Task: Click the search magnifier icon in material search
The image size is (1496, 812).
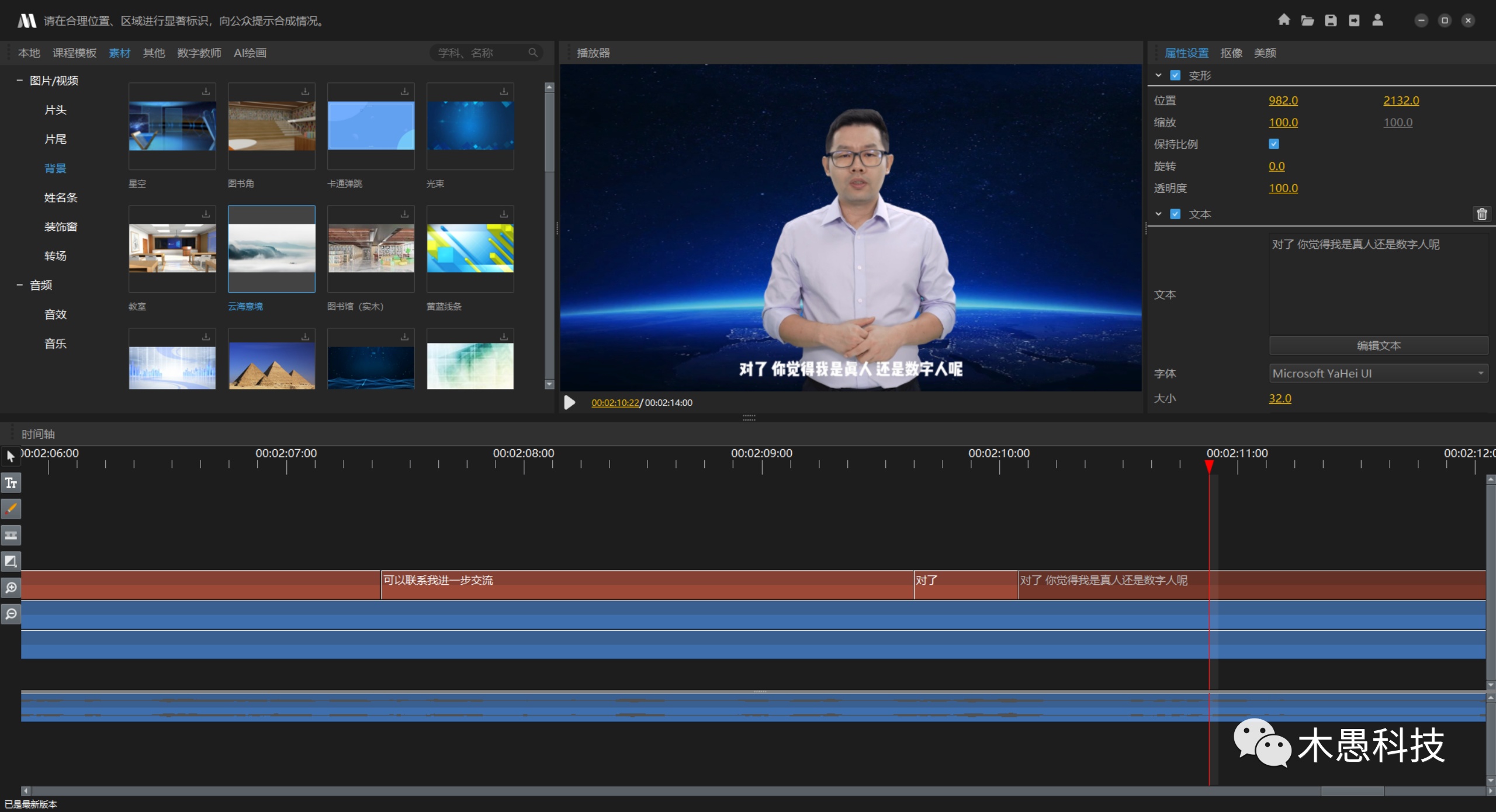Action: coord(533,53)
